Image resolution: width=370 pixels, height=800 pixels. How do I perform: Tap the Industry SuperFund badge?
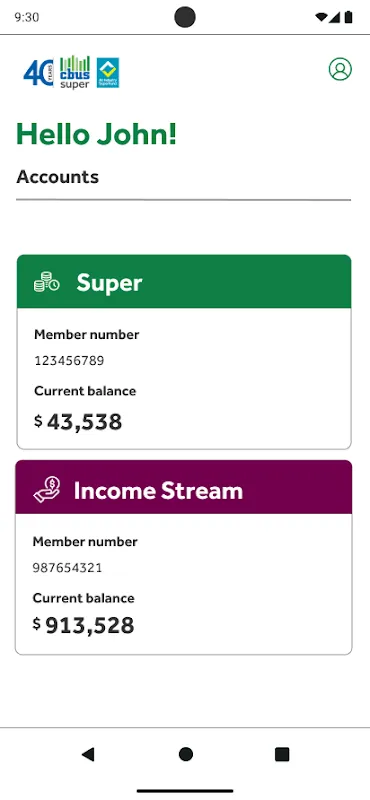click(108, 72)
